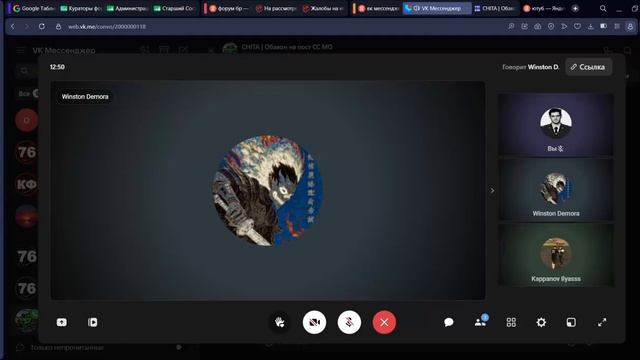The image size is (640, 360).
Task: Reload the current page
Action: click(x=42, y=26)
